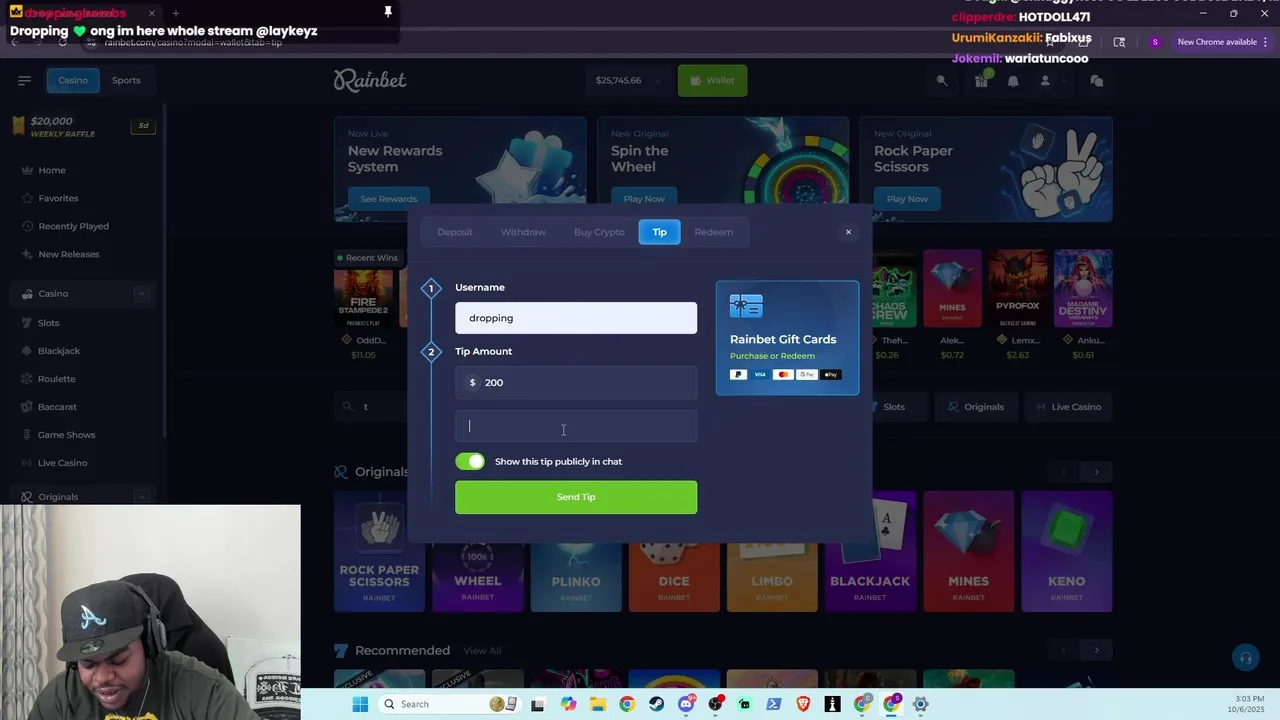Switch to the Deposit tab
The image size is (1280, 720).
455,232
